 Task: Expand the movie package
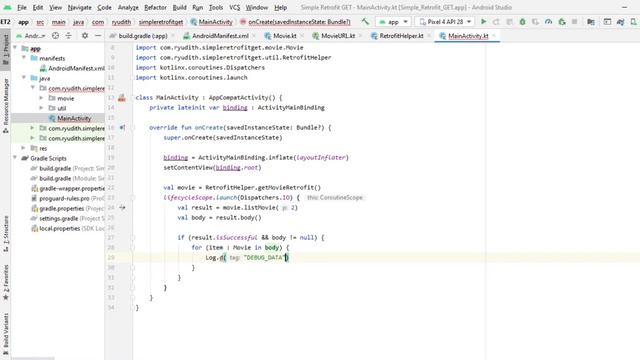[41, 98]
